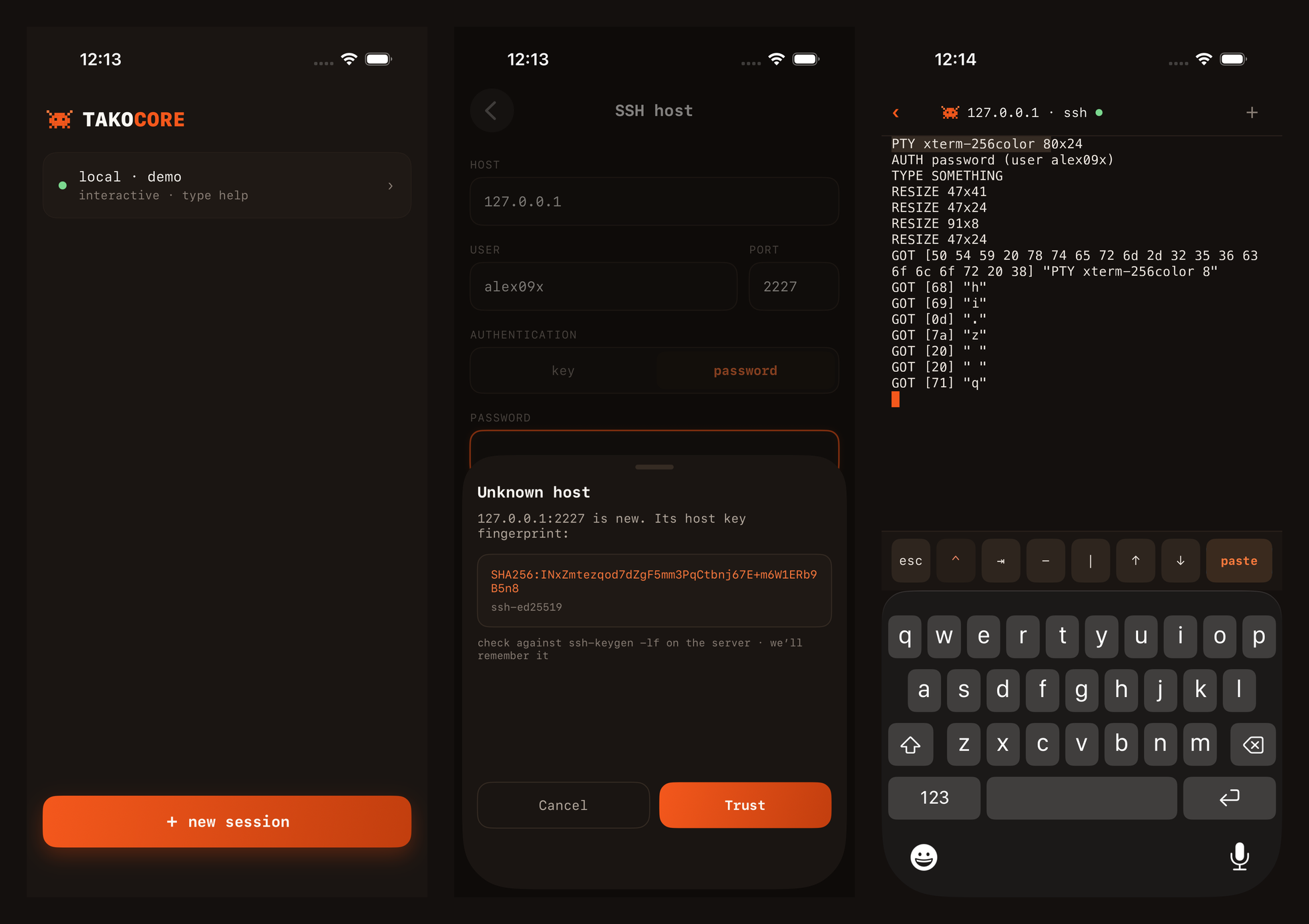The image size is (1309, 924).
Task: Focus the HOST field showing 127.0.0.1
Action: [654, 202]
